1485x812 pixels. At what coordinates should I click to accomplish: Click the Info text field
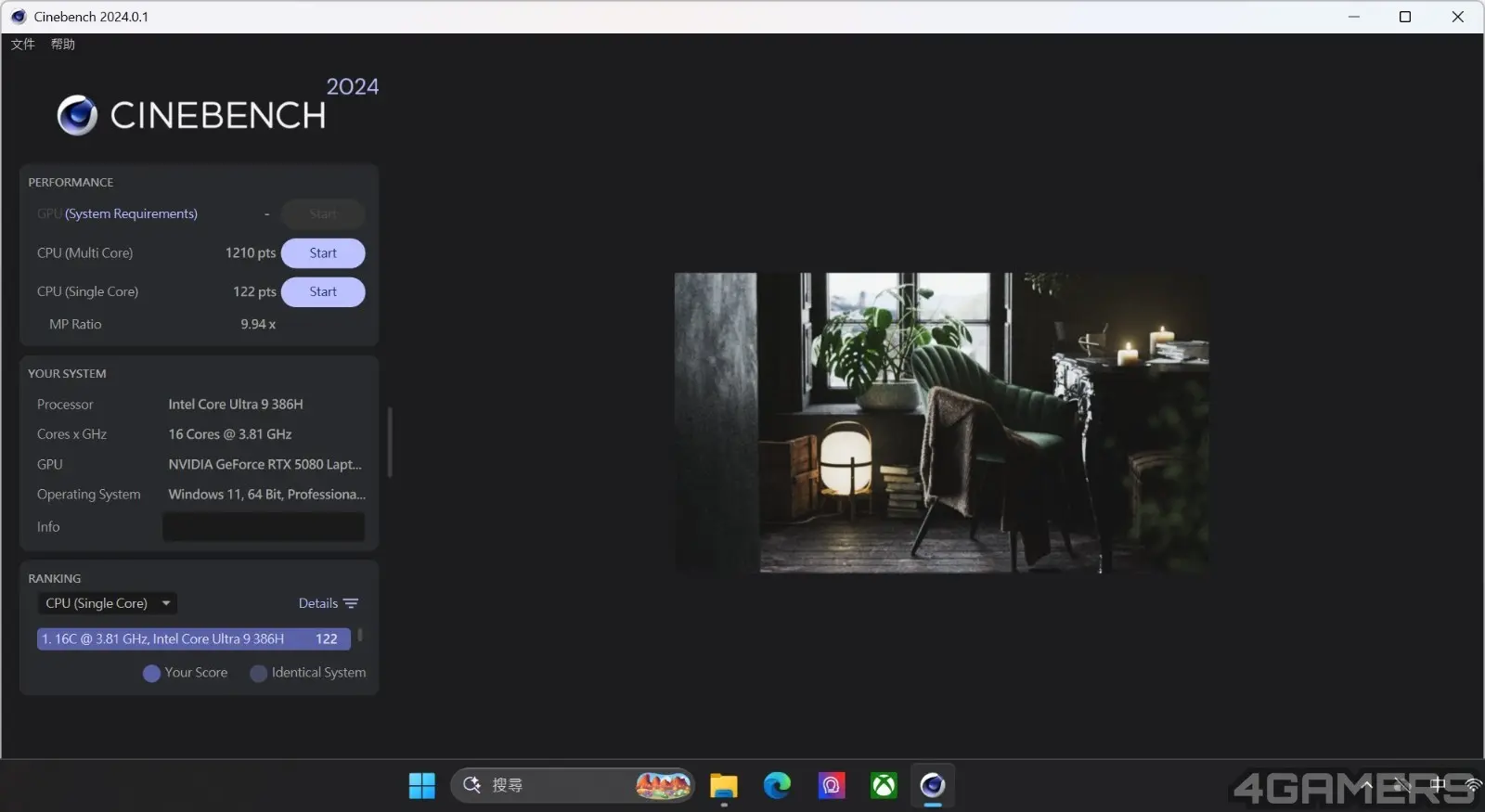click(x=264, y=527)
